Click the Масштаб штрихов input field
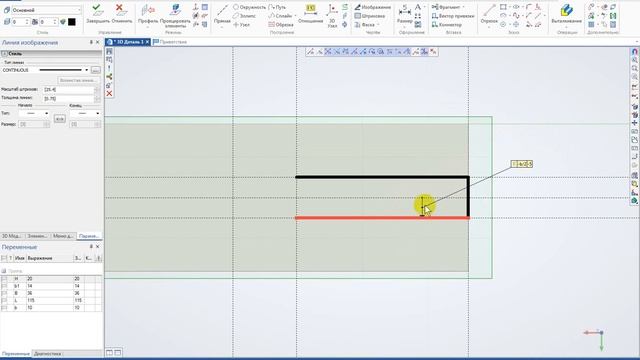Image resolution: width=640 pixels, height=360 pixels. (x=69, y=89)
